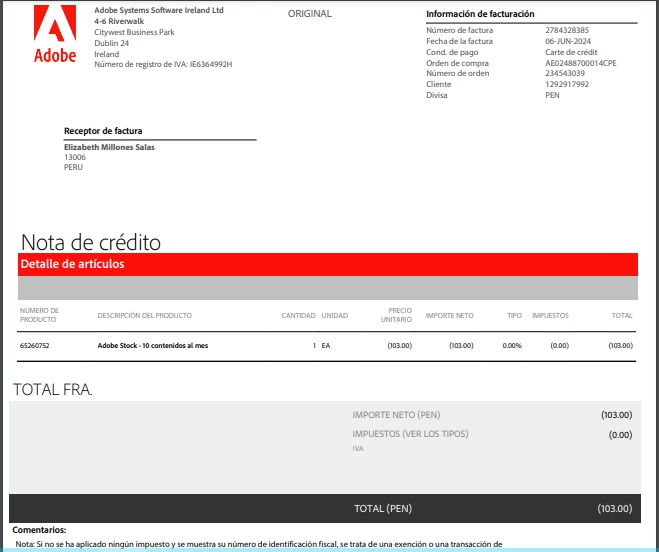The width and height of the screenshot is (659, 552).
Task: Click the address line '4-6 Riverwalk'
Action: [x=119, y=21]
